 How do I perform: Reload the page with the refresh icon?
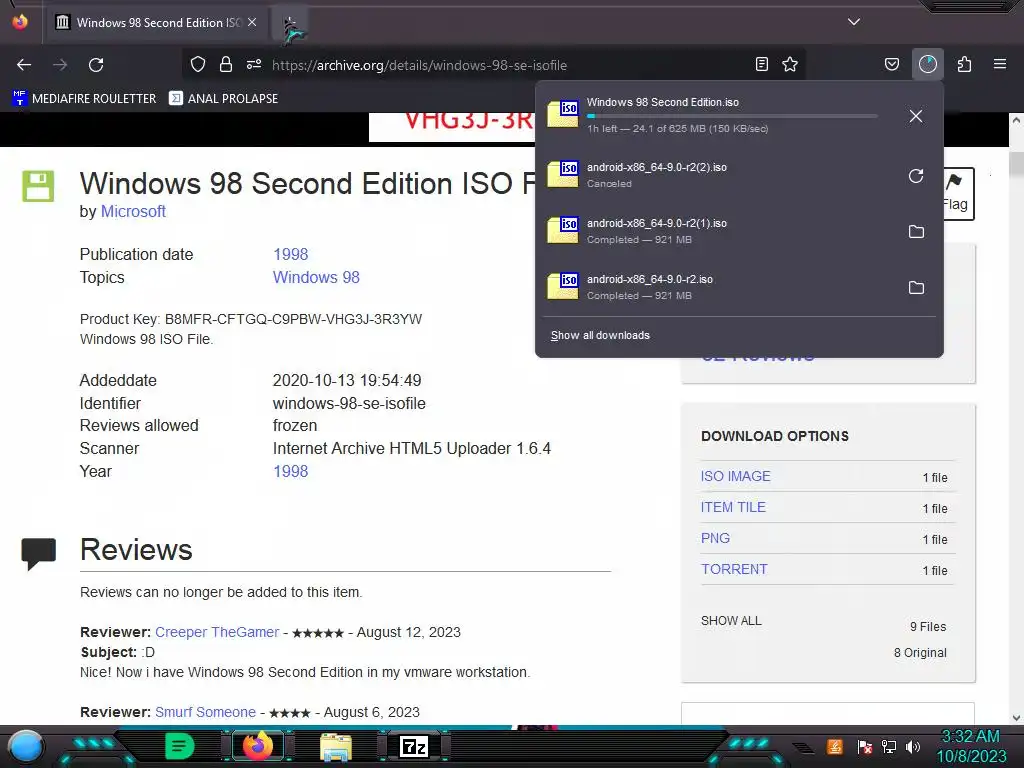click(96, 65)
